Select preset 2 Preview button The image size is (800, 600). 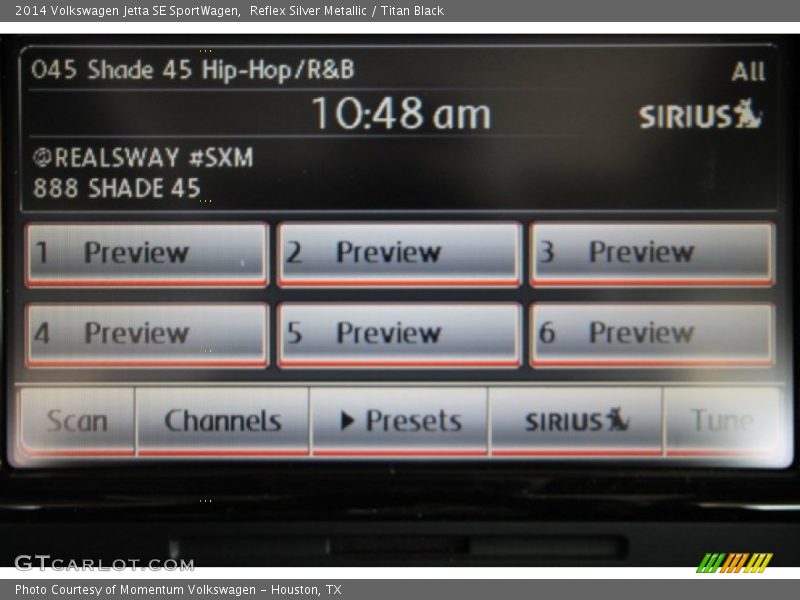399,254
